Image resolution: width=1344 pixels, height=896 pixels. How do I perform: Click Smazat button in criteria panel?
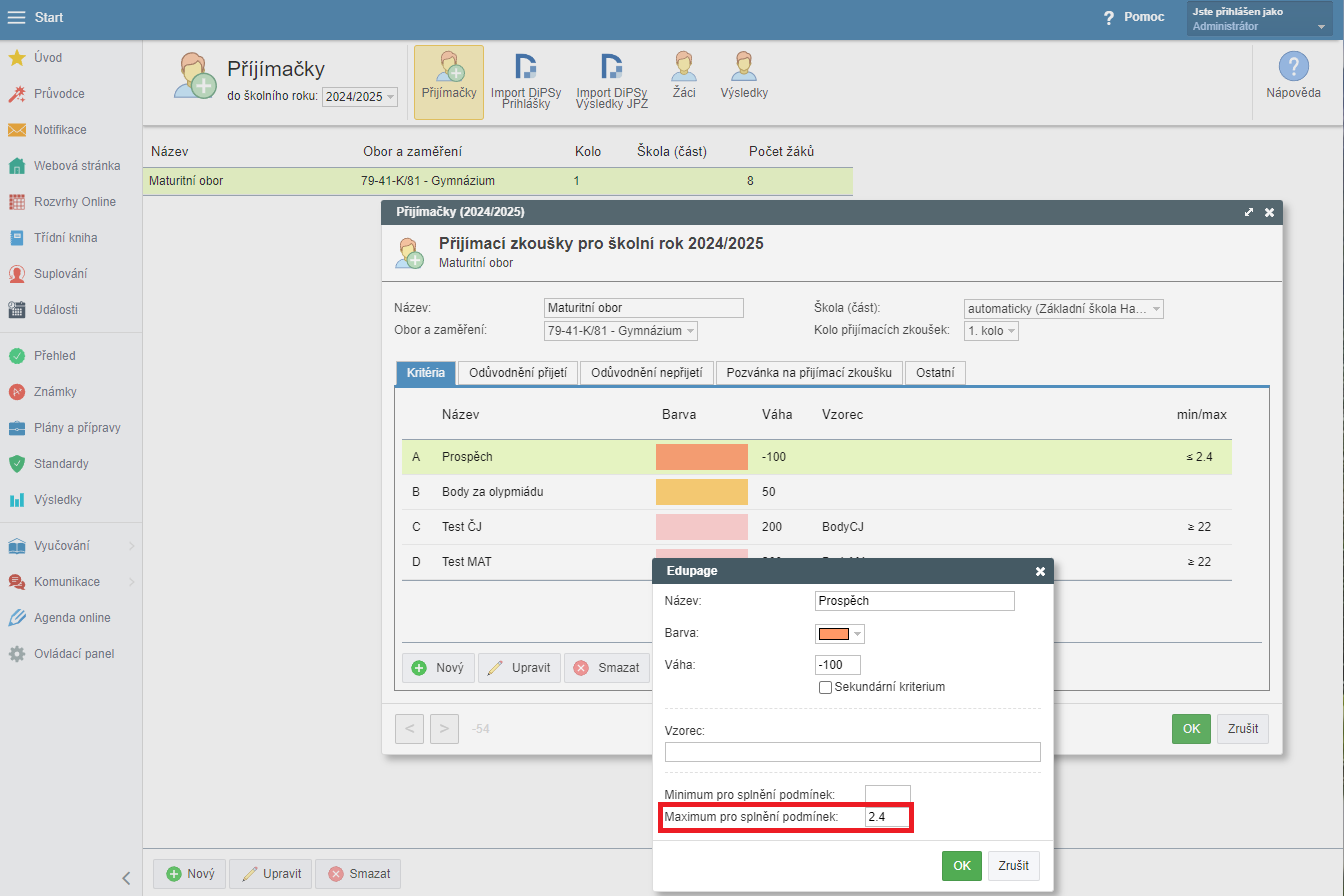(606, 668)
